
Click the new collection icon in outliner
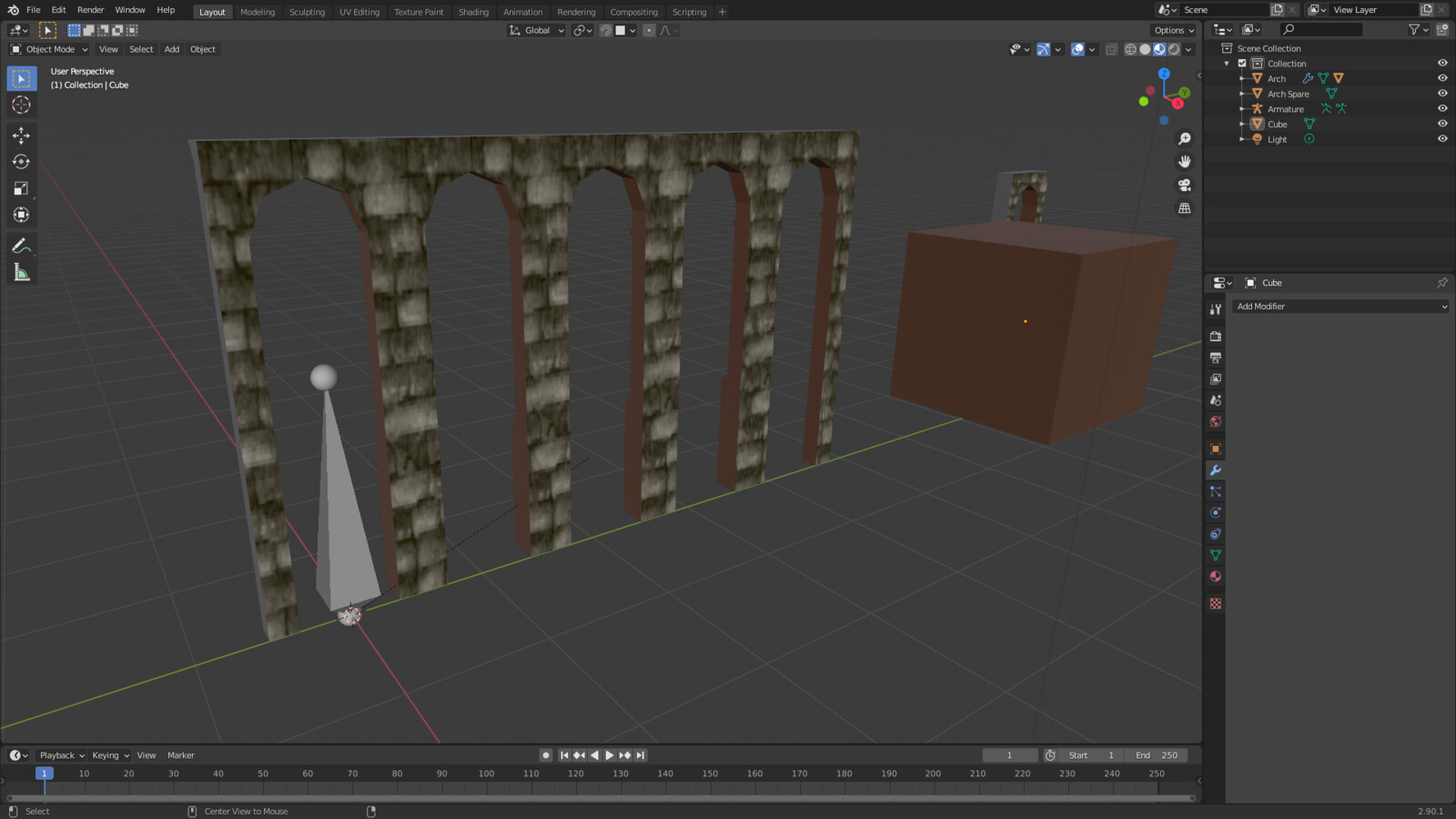1441,30
